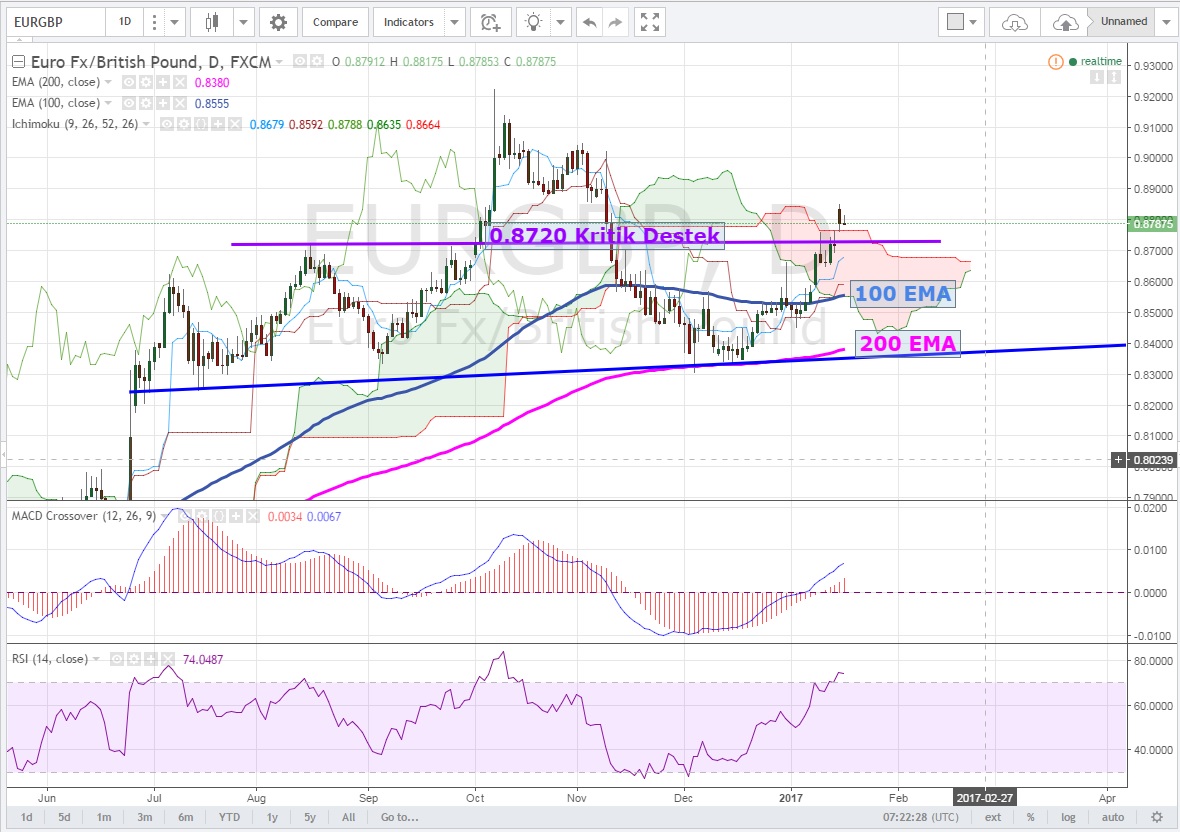Open bottom-right chart settings gear
The height and width of the screenshot is (832, 1180).
[x=1157, y=817]
